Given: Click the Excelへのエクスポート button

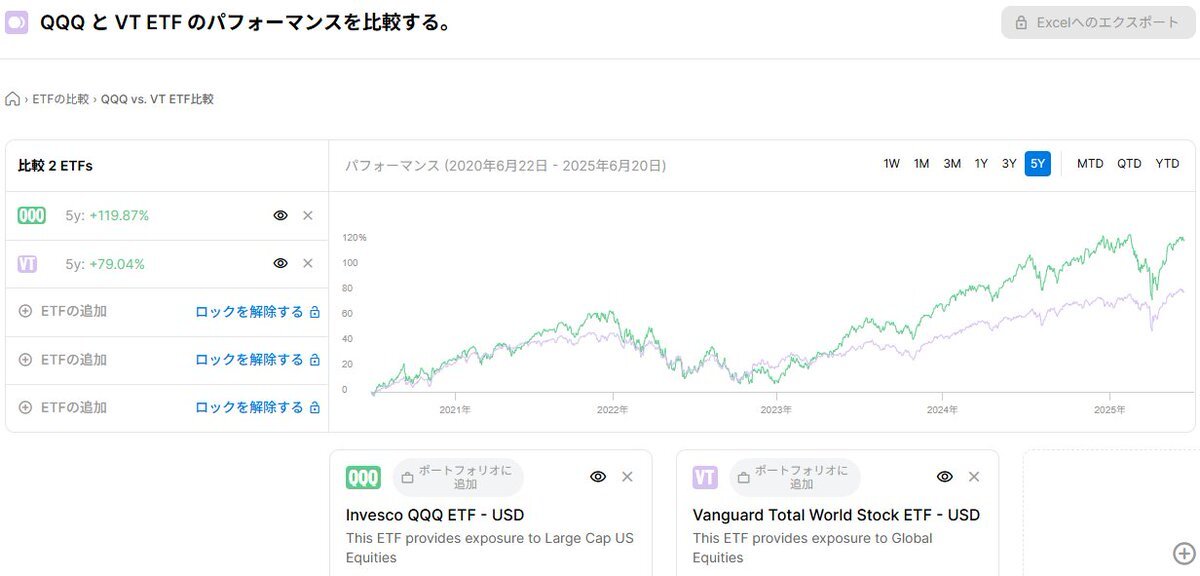Looking at the screenshot, I should 1098,22.
